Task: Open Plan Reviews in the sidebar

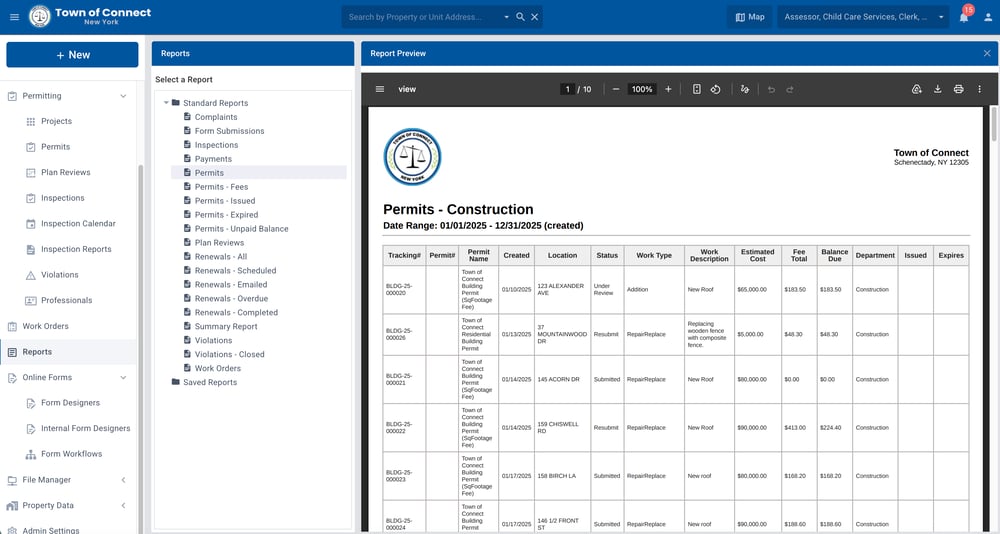Action: [x=66, y=172]
